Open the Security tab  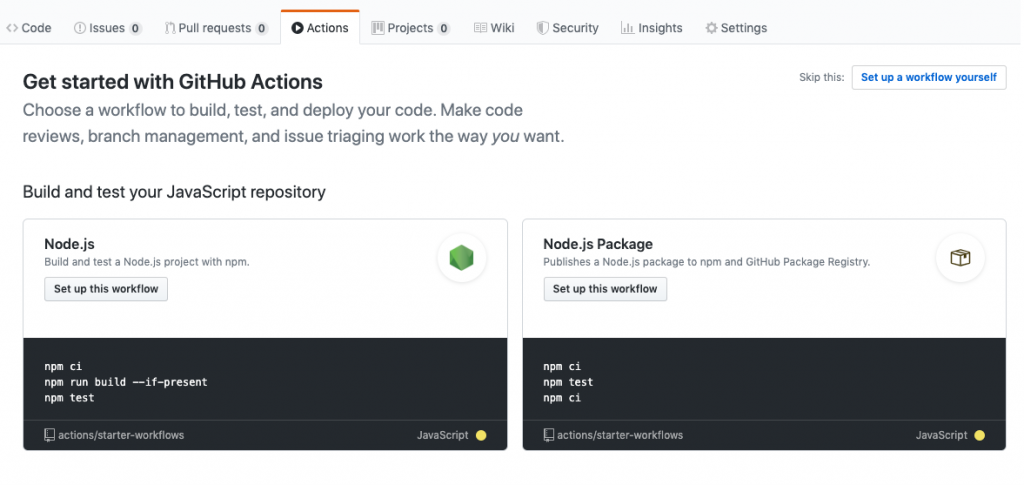click(x=568, y=28)
